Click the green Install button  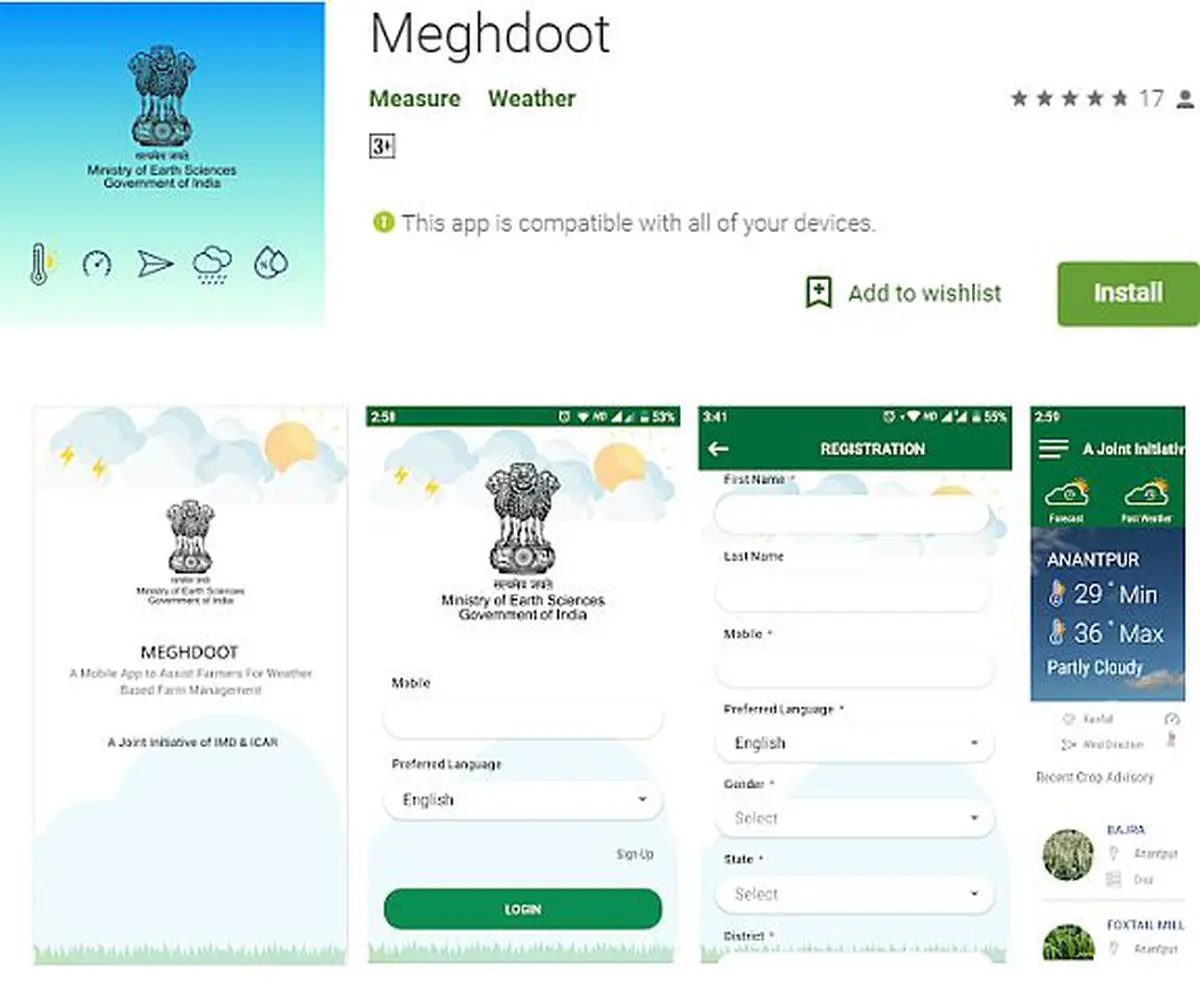[1128, 293]
